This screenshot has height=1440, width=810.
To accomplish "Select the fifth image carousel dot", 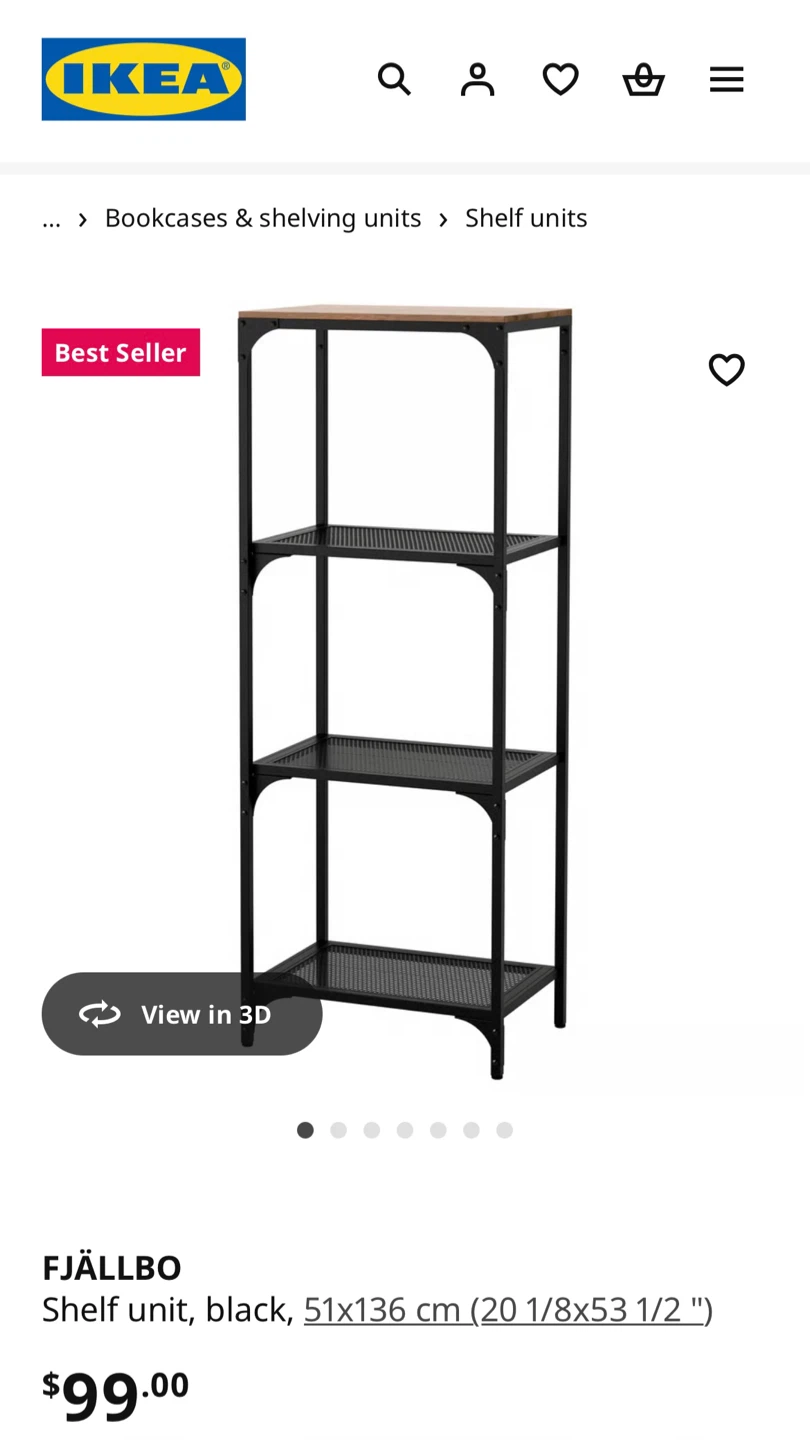I will pos(438,1130).
